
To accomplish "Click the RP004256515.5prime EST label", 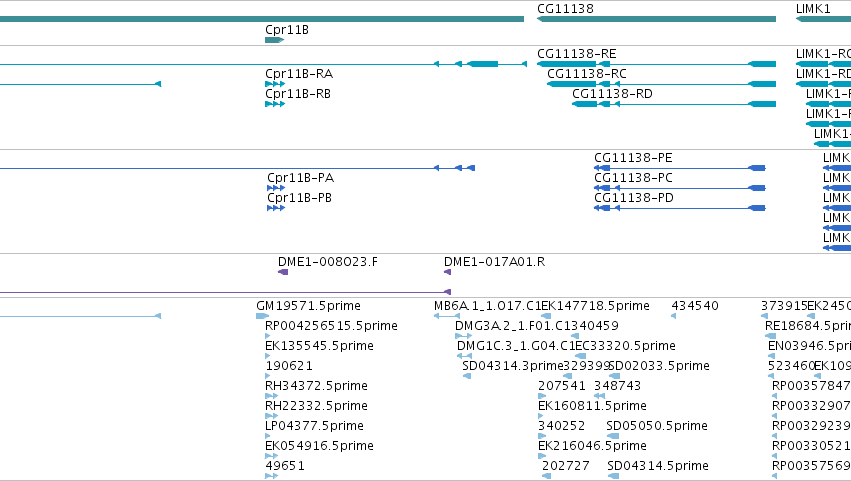I will click(331, 326).
